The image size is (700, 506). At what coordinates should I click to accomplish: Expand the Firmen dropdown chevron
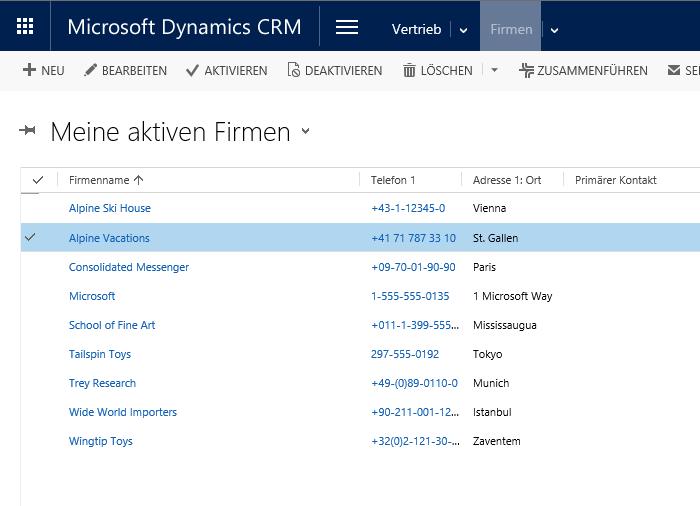point(554,30)
